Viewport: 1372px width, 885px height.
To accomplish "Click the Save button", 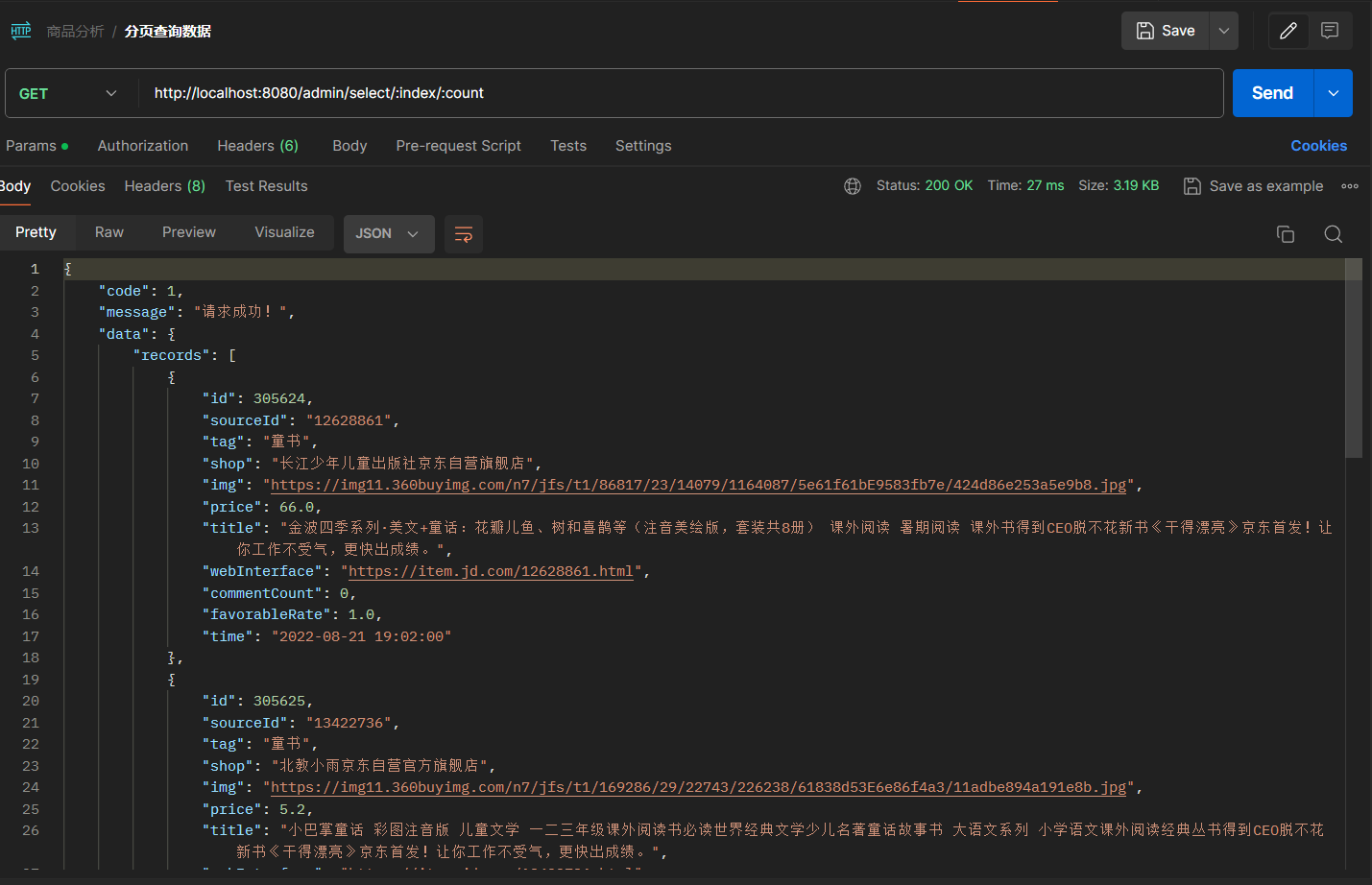I will [x=1165, y=31].
